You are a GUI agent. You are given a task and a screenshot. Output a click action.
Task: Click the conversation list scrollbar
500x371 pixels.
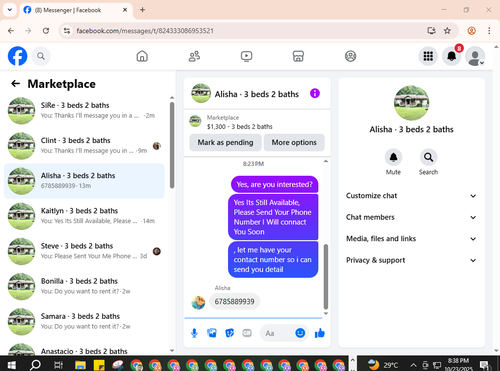pyautogui.click(x=172, y=145)
